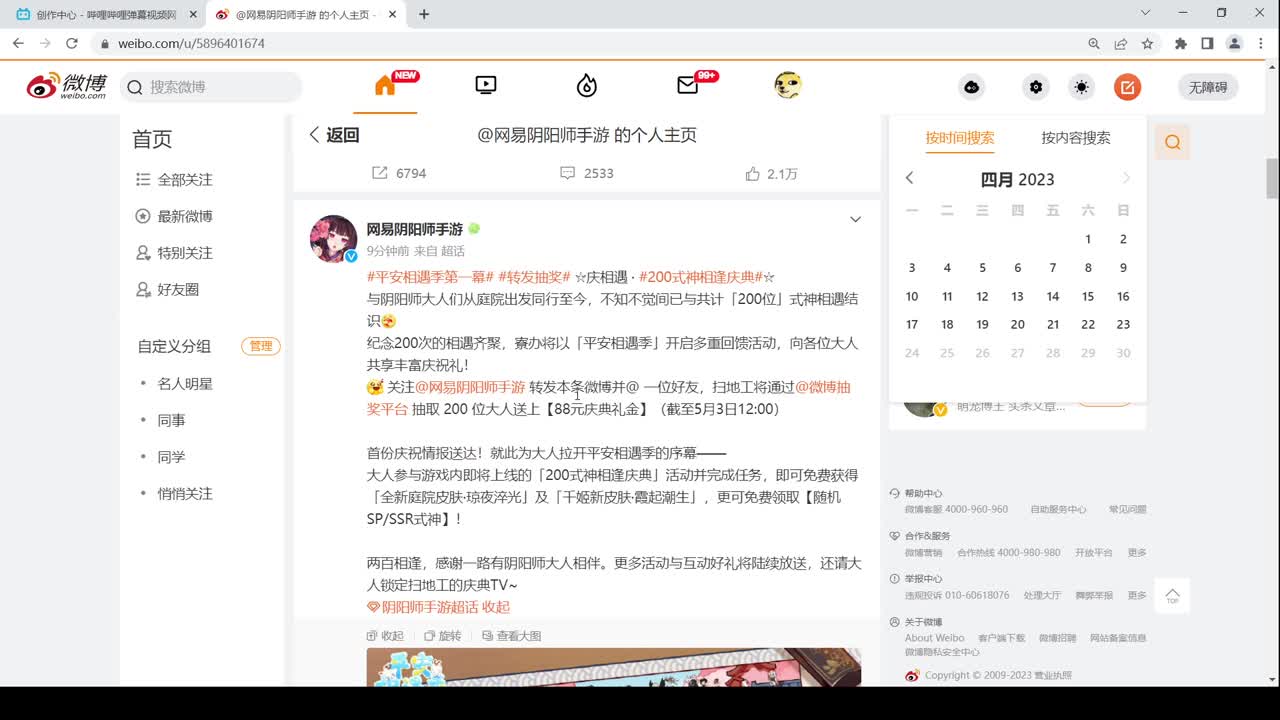
Task: Go back with 返回 arrow
Action: click(x=334, y=135)
